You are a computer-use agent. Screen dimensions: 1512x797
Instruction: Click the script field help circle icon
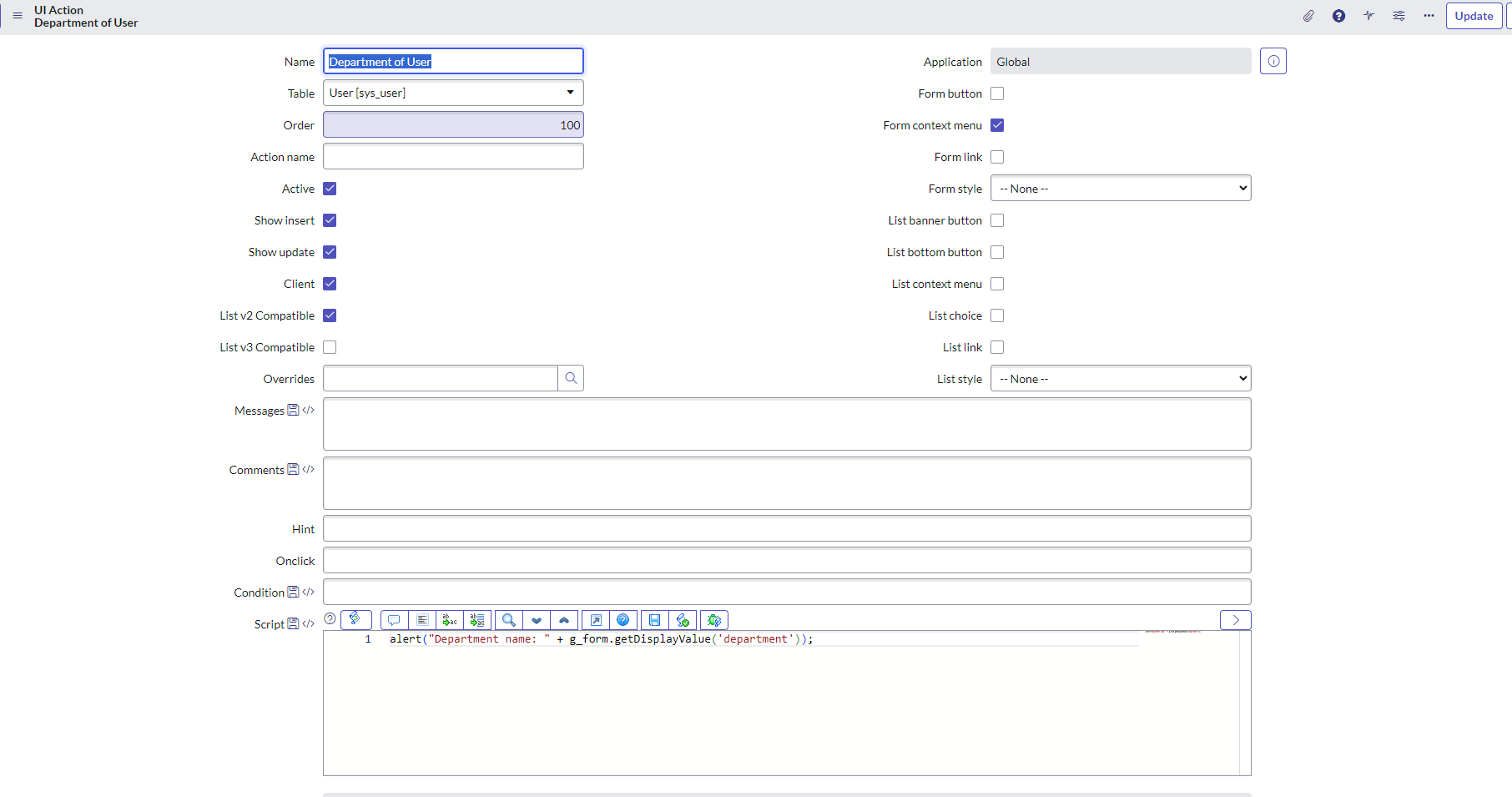(330, 618)
